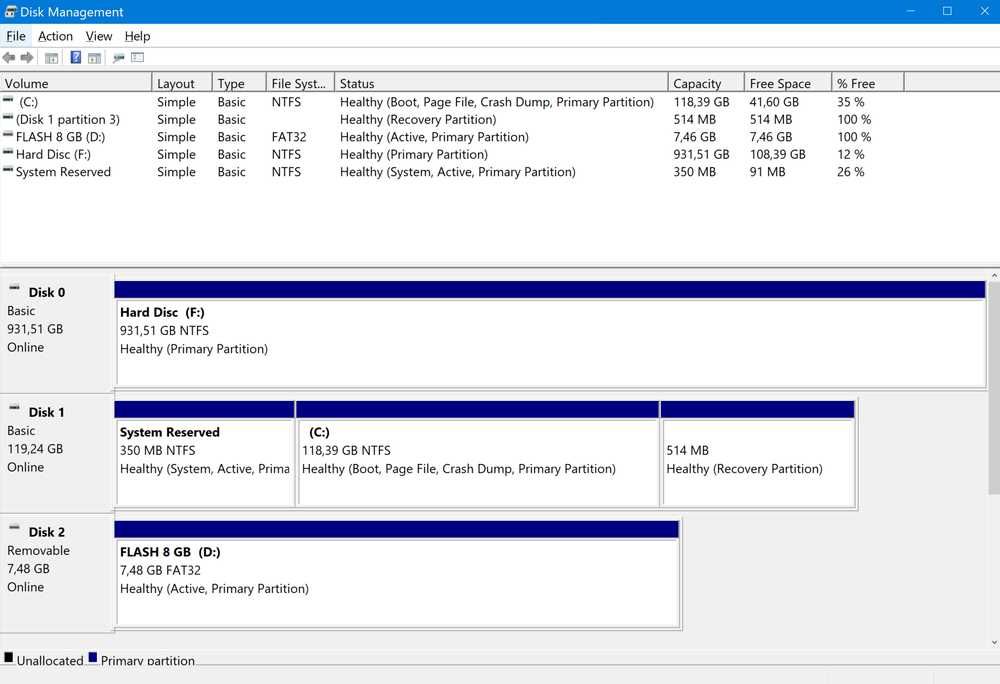Select the Disk 0 label panel

pyautogui.click(x=57, y=333)
